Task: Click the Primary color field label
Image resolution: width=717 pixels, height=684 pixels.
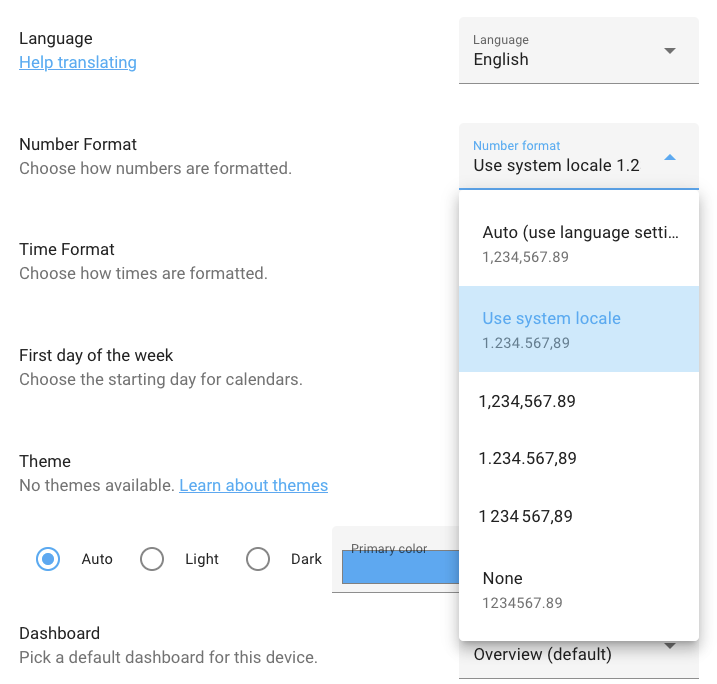Action: [389, 549]
